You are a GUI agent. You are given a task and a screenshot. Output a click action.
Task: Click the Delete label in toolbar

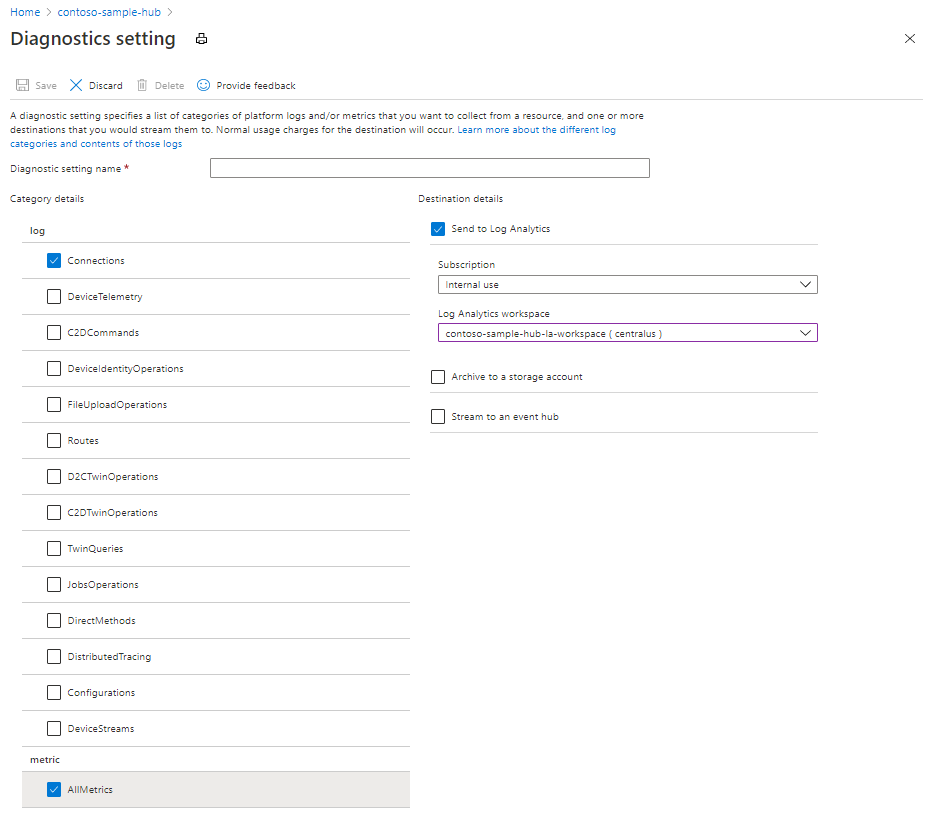[169, 86]
